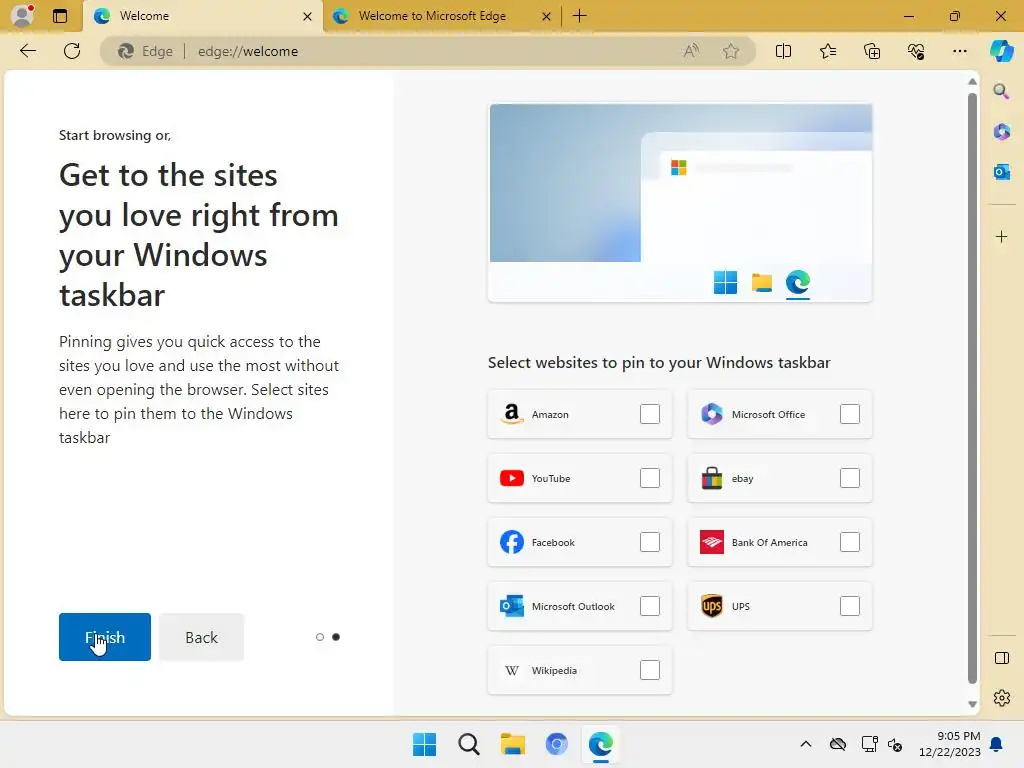Open Settings and more ellipsis menu

[x=959, y=51]
